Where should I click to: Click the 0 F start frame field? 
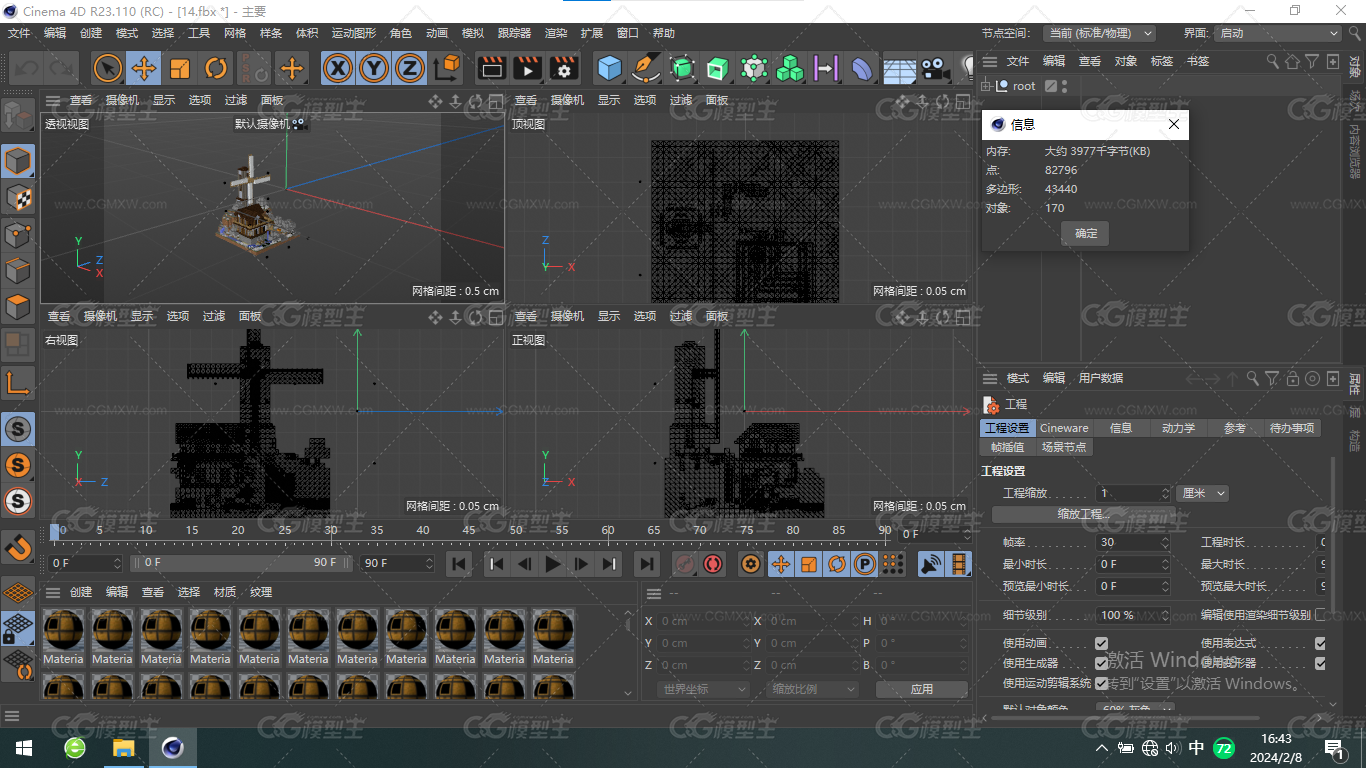(x=83, y=563)
